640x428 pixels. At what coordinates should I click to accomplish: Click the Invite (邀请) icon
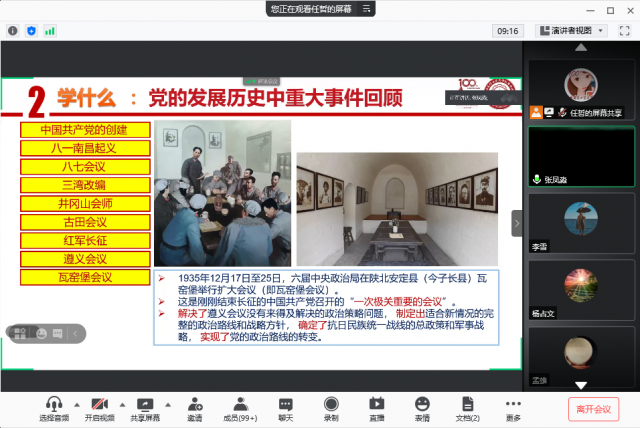[x=194, y=405]
